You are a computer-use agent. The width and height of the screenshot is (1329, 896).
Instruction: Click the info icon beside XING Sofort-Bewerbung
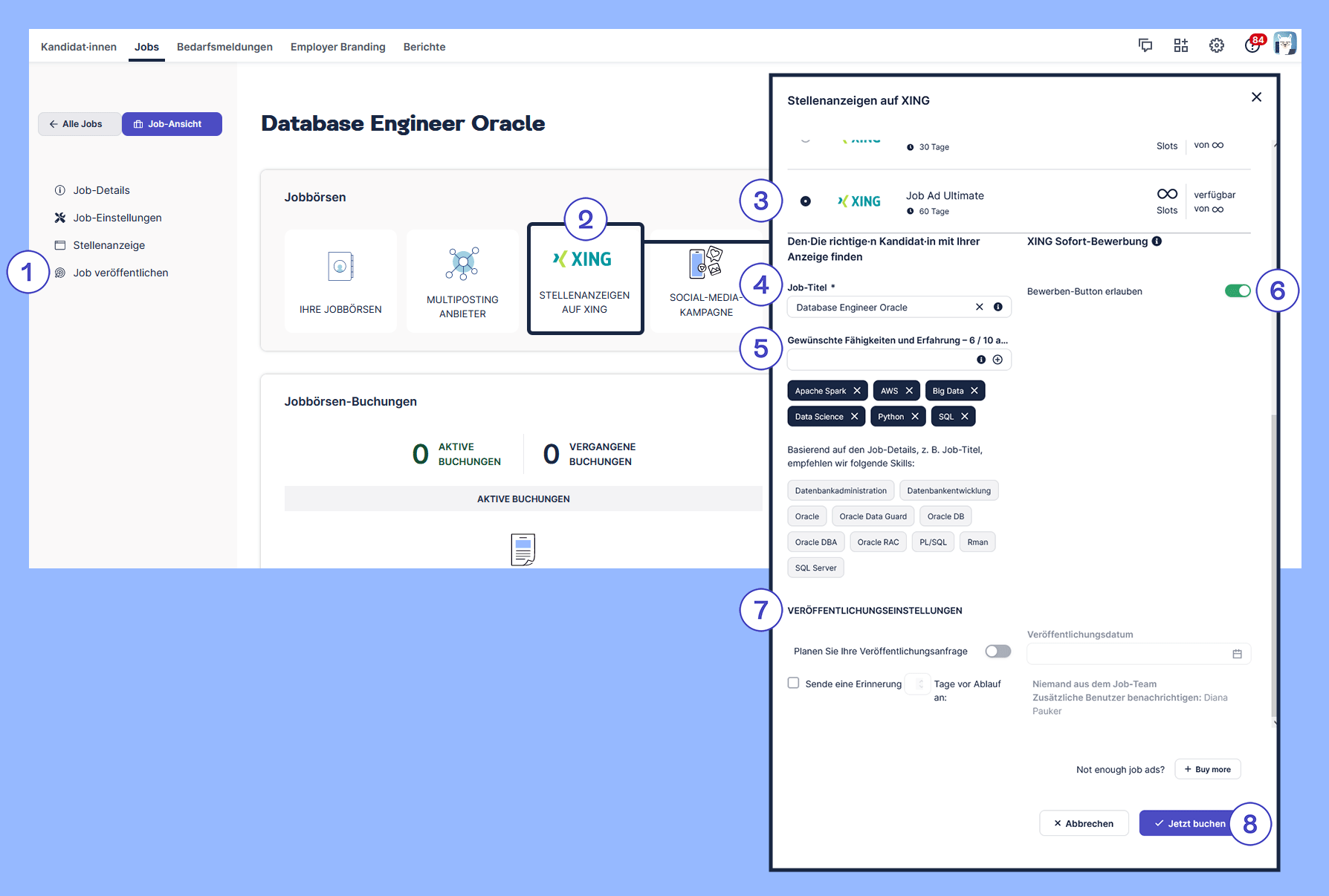(1157, 241)
